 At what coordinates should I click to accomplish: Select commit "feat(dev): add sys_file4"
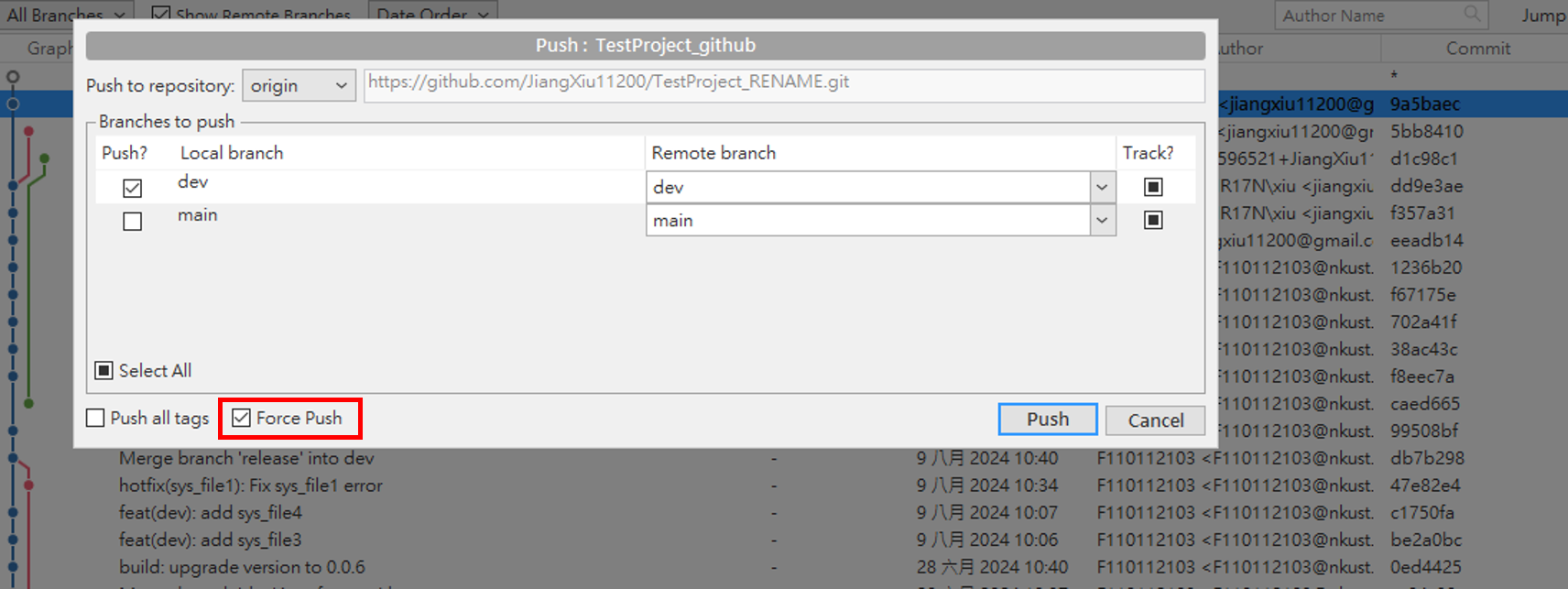pos(210,513)
